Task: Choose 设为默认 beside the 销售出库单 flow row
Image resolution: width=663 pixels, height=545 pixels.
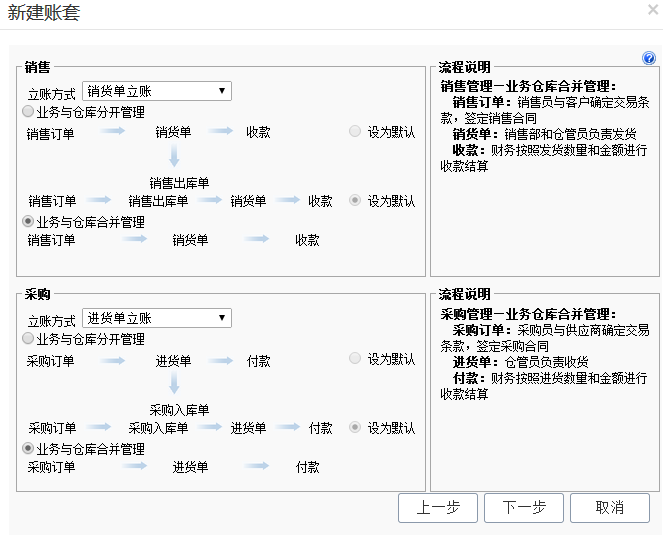Action: 355,200
